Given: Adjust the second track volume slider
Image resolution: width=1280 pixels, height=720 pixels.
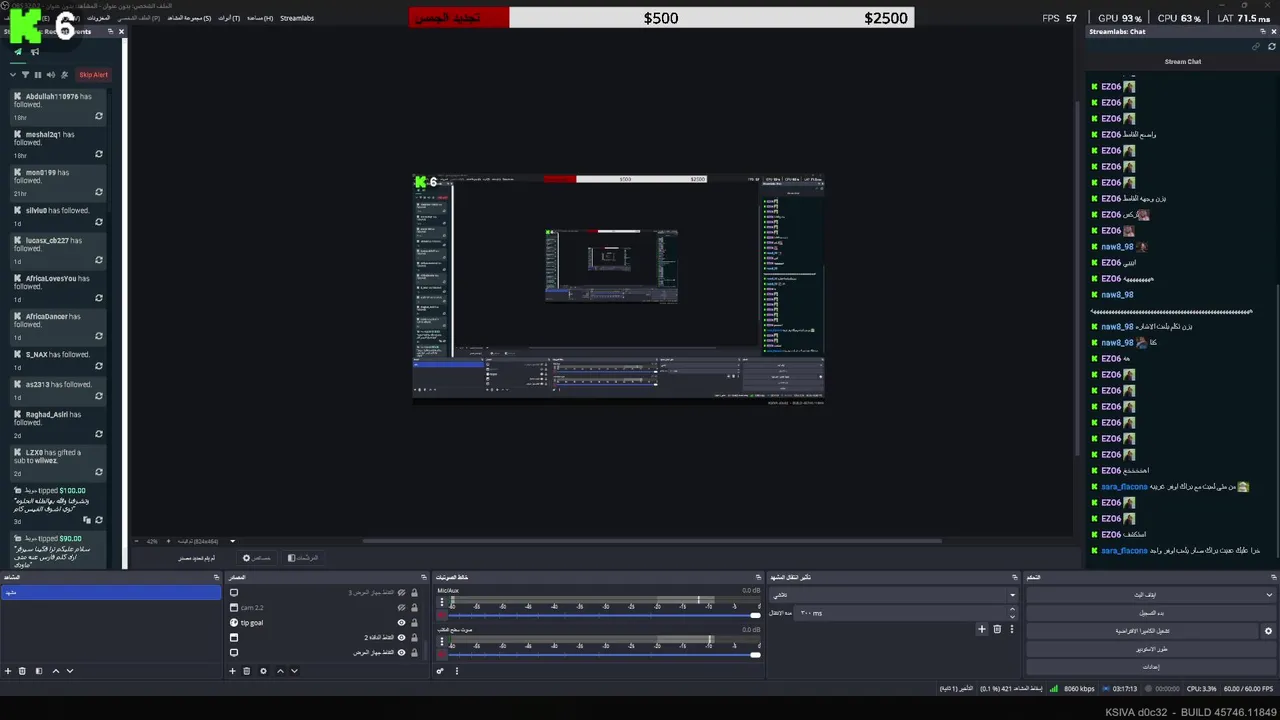Looking at the screenshot, I should [605, 654].
